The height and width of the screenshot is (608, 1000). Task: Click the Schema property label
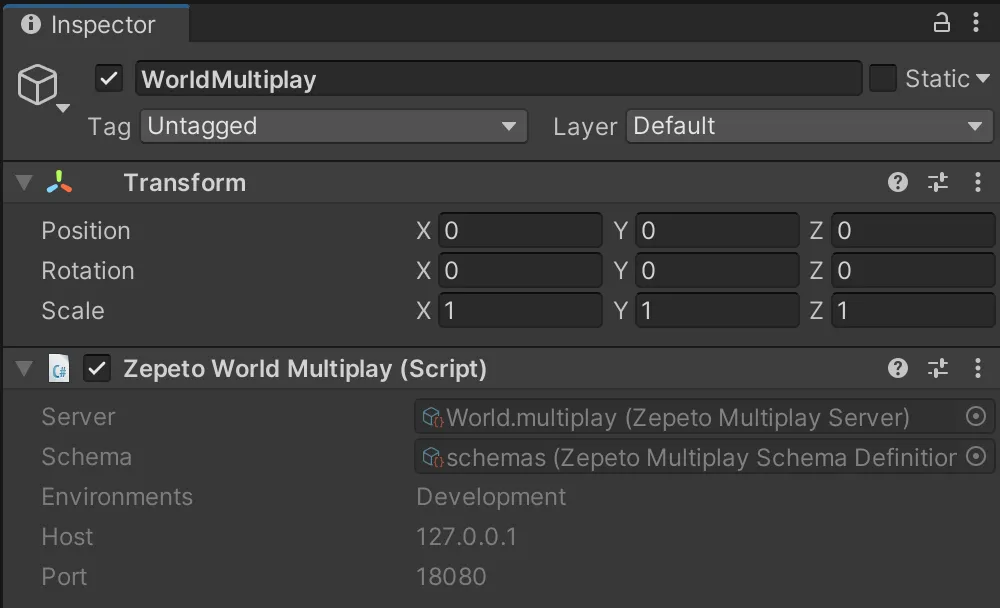tap(86, 456)
